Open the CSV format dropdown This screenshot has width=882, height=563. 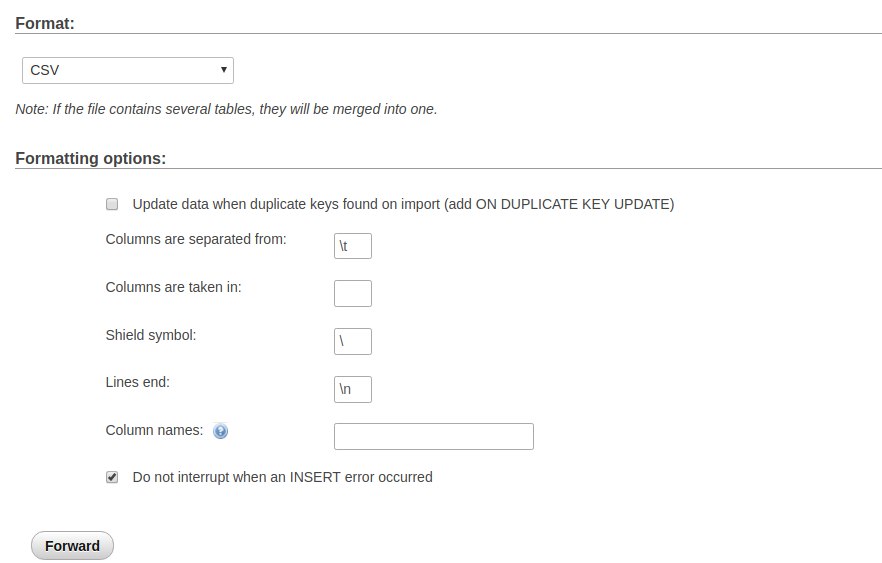(x=127, y=71)
